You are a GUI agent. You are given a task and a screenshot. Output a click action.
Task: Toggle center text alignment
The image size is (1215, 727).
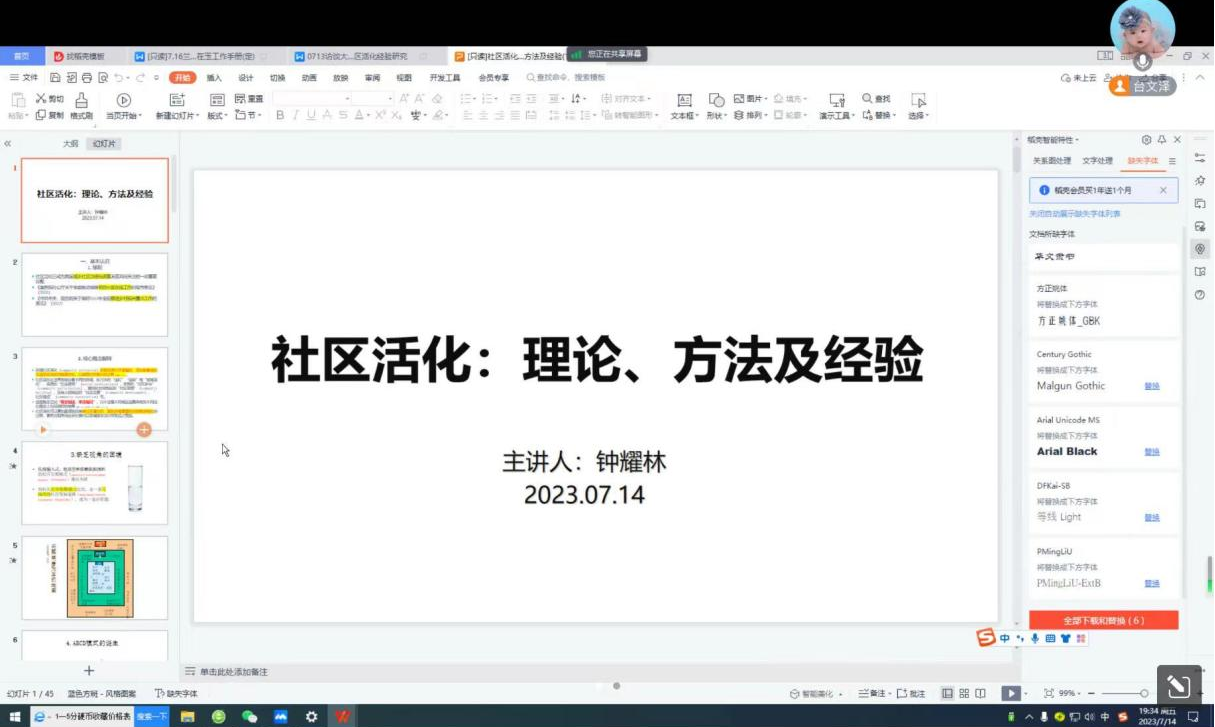484,115
